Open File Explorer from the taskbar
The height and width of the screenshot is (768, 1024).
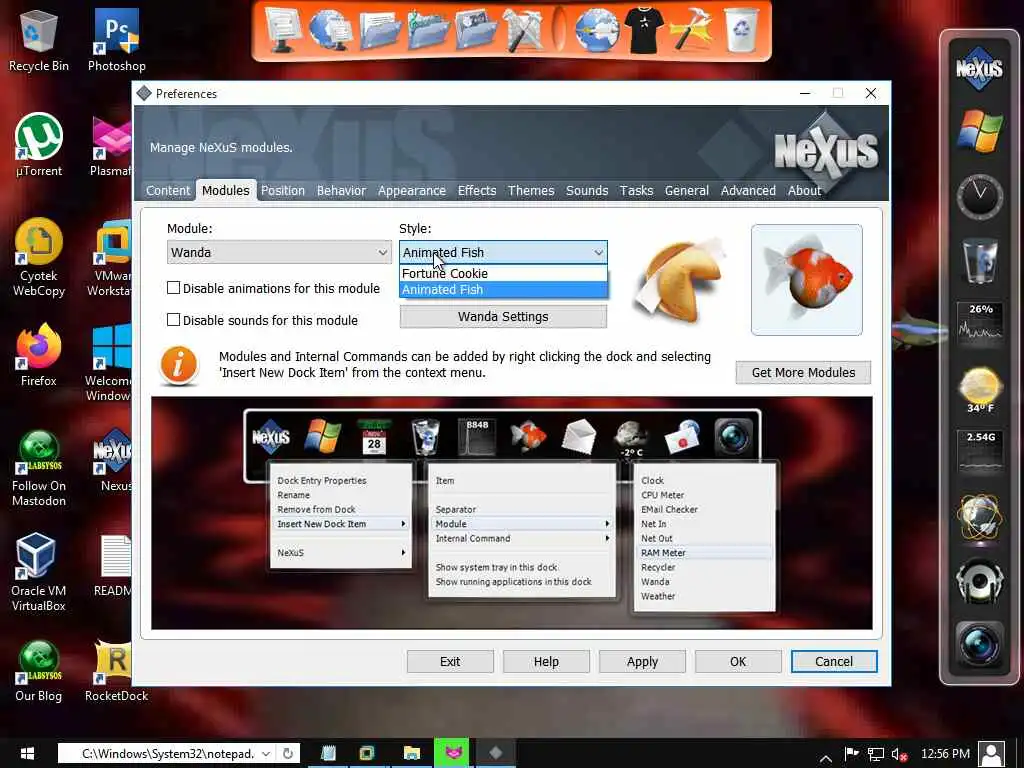coord(411,754)
